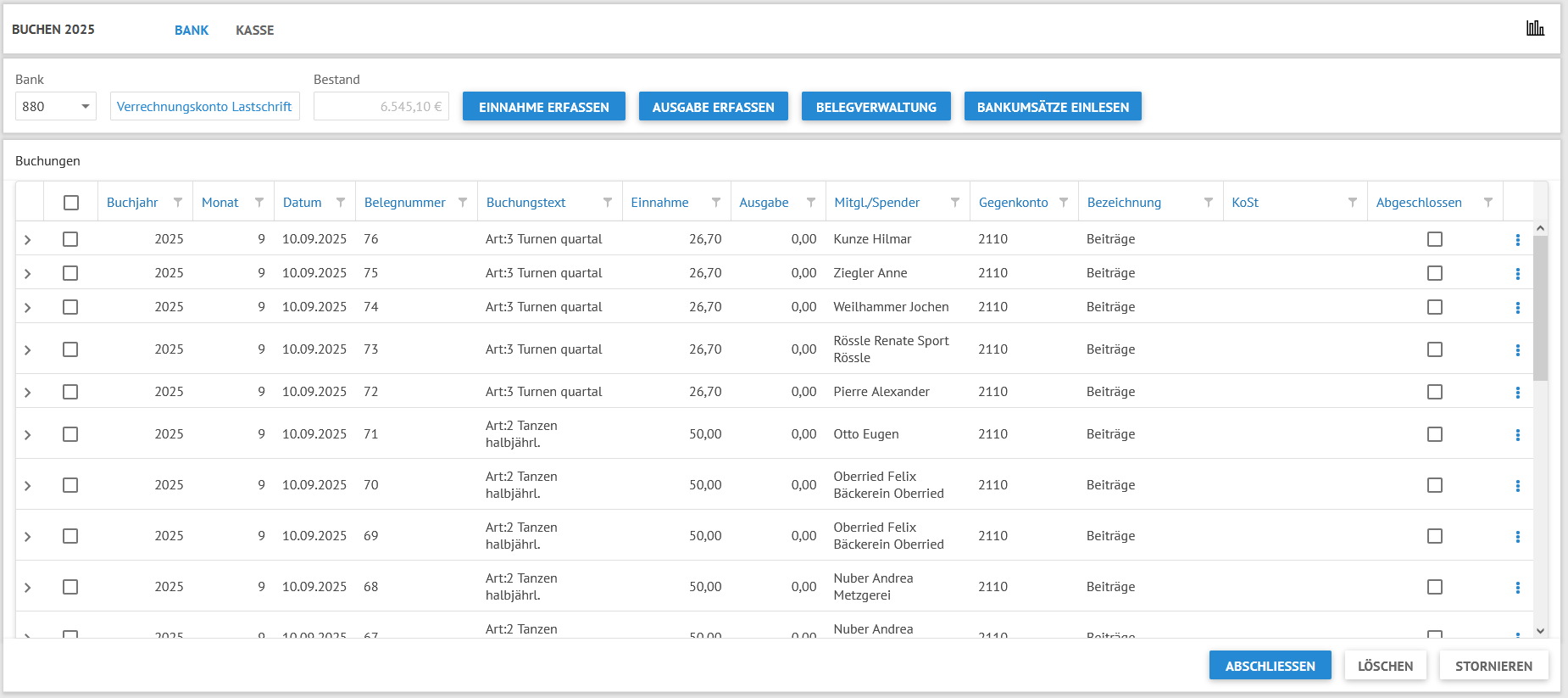Open filter on Einnahme column
Image resolution: width=1568 pixels, height=698 pixels.
coord(716,203)
